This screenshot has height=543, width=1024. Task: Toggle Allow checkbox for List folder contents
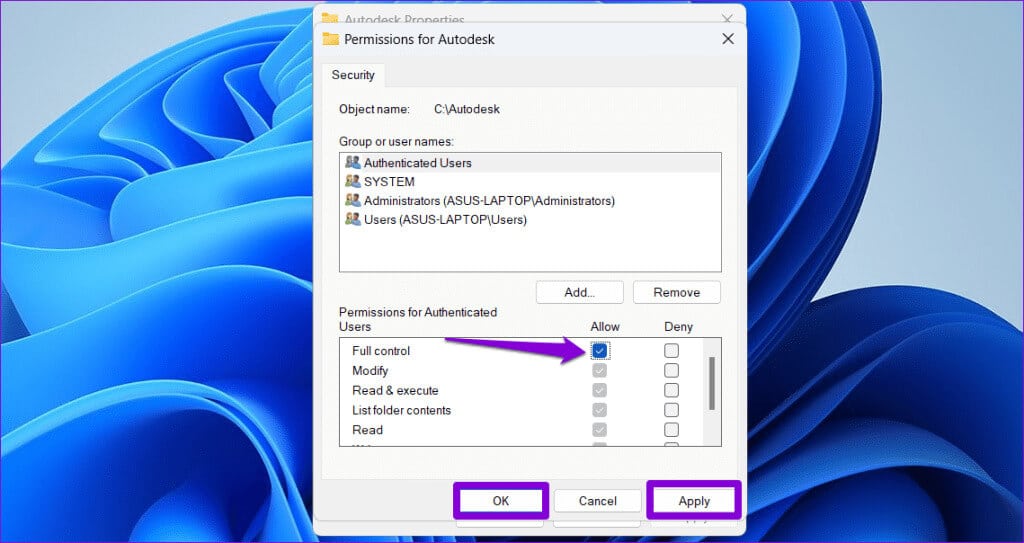600,410
